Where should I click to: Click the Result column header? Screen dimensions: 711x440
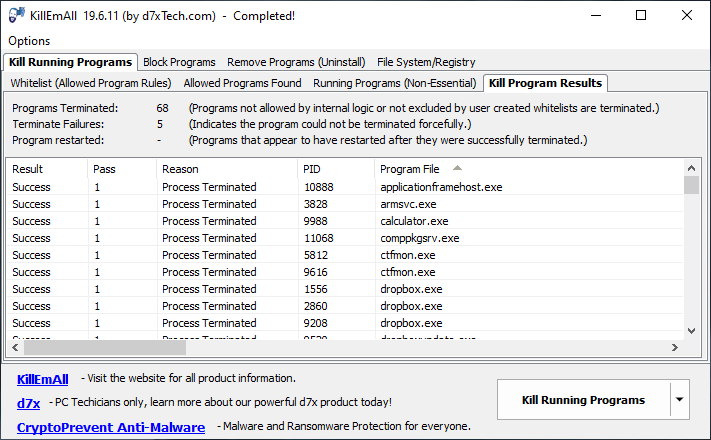[28, 169]
